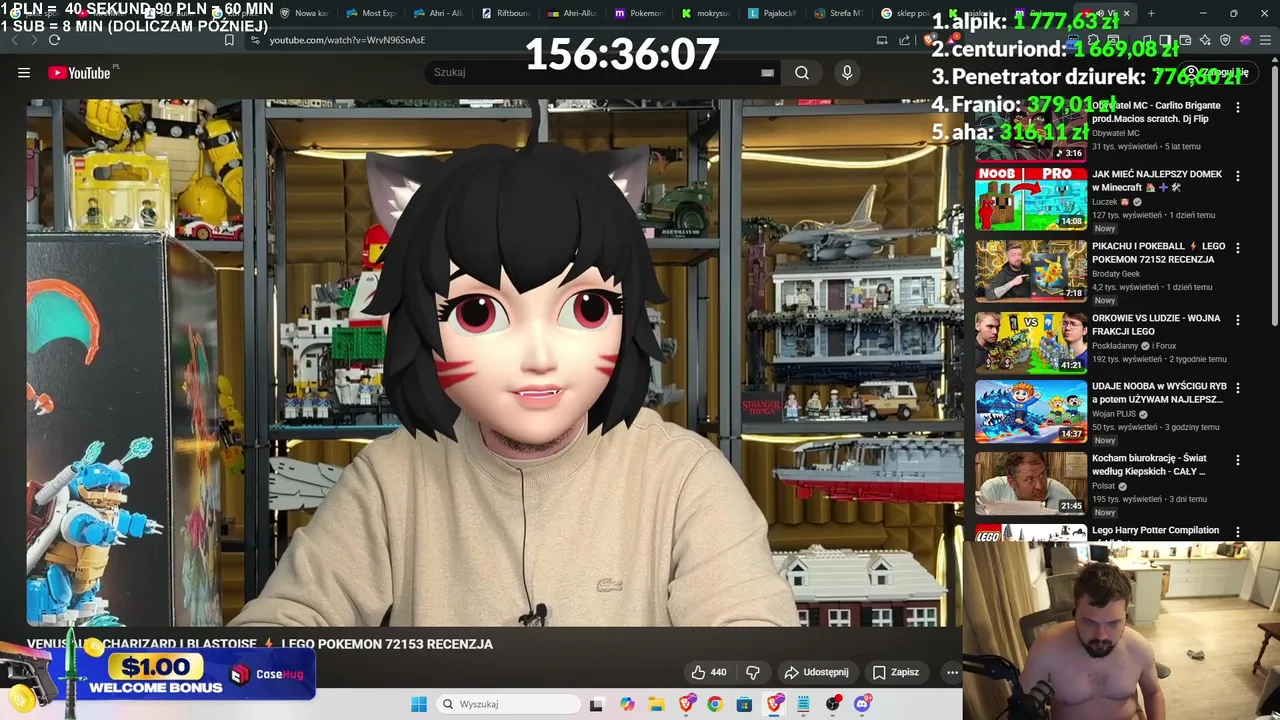Open options for 'JAK MIEĆ NAJLEPSZY DOMEK' video
Viewport: 1280px width, 720px height.
[x=1238, y=176]
